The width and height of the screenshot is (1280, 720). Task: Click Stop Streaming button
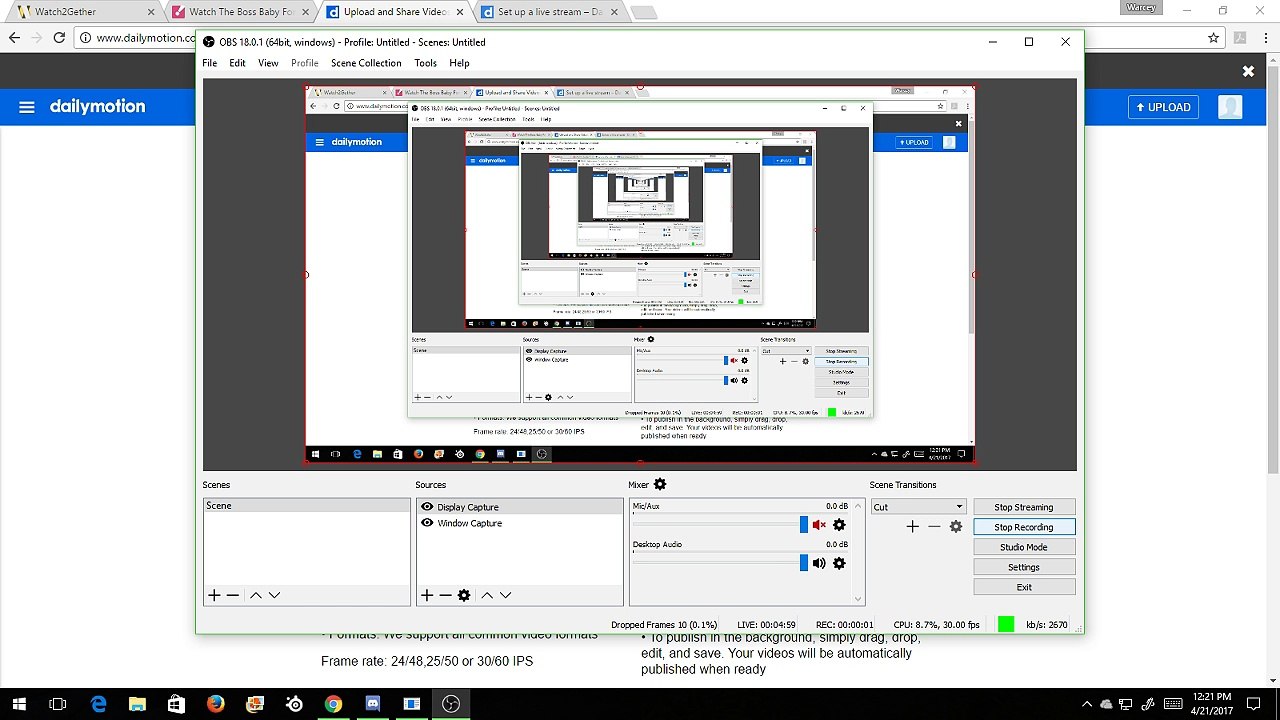(1024, 507)
